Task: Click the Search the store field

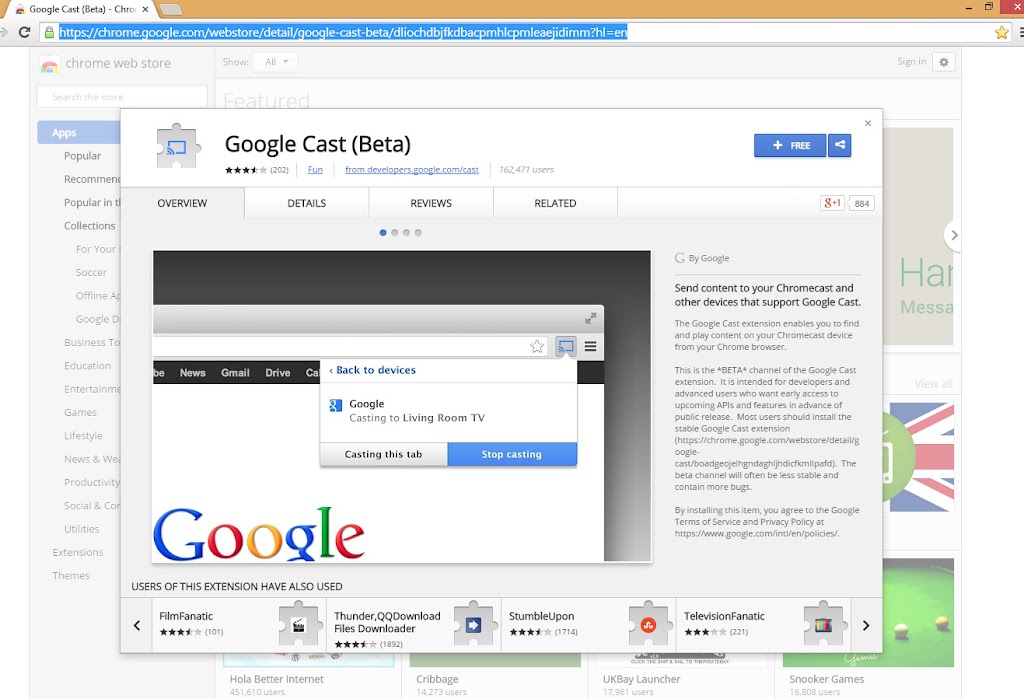Action: 122,97
